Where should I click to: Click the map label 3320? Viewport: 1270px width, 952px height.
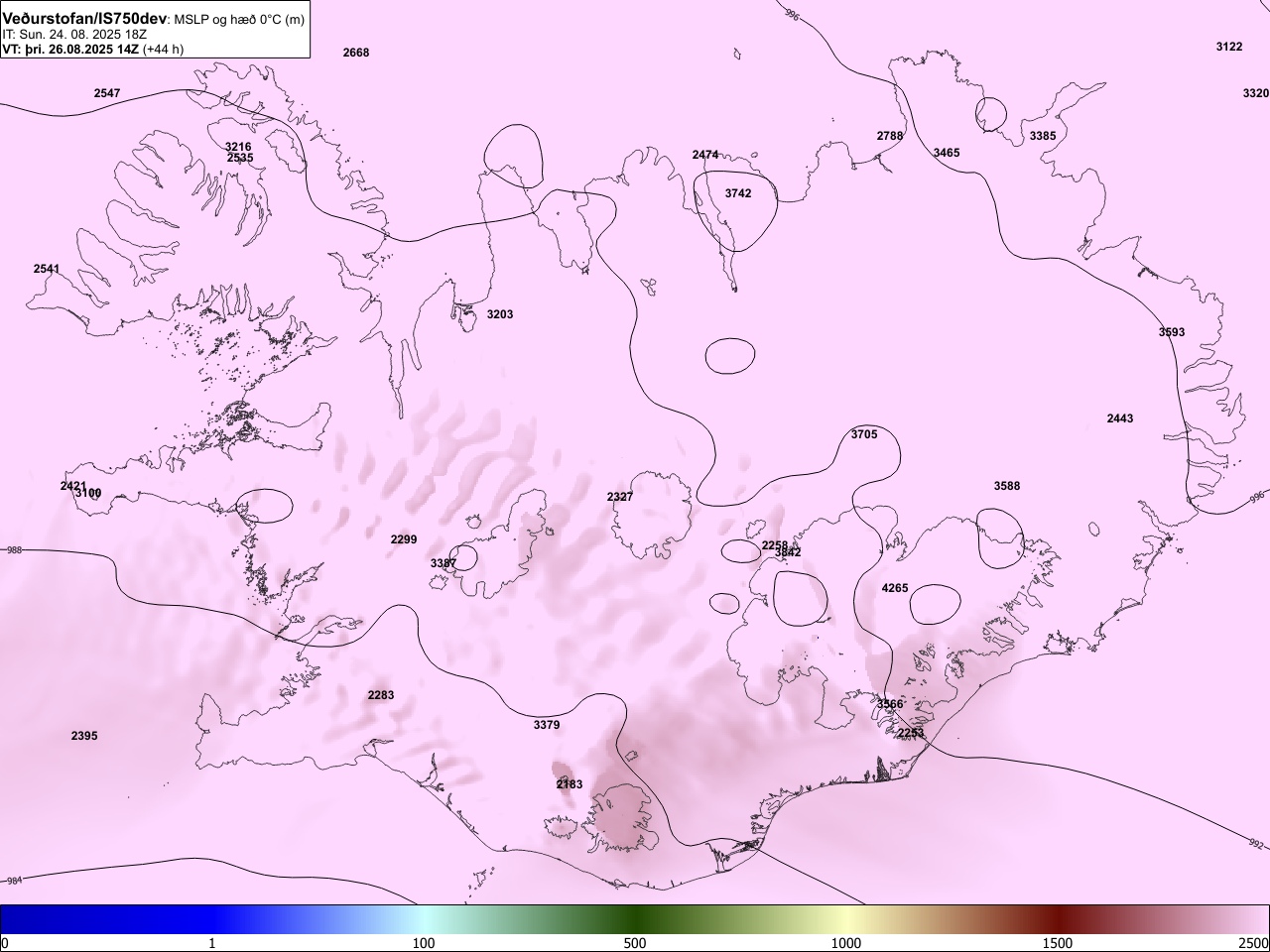point(1255,93)
